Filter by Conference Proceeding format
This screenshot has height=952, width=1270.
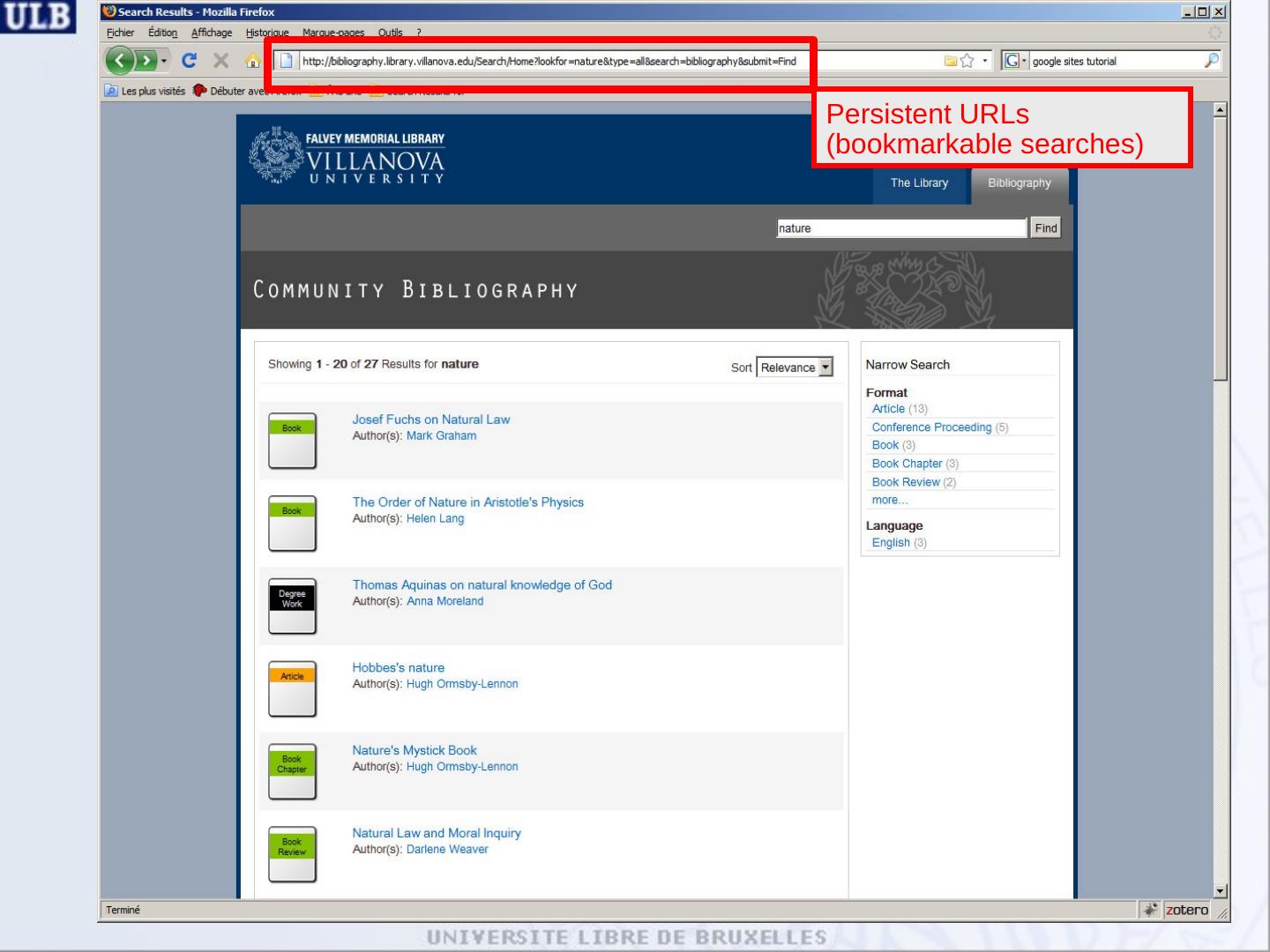pos(931,428)
